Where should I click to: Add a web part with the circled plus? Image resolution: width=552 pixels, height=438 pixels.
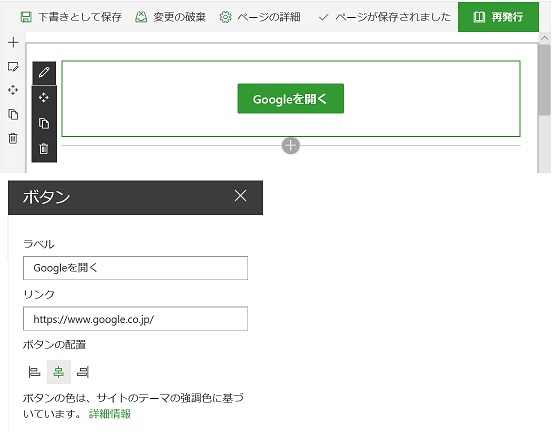click(x=291, y=145)
